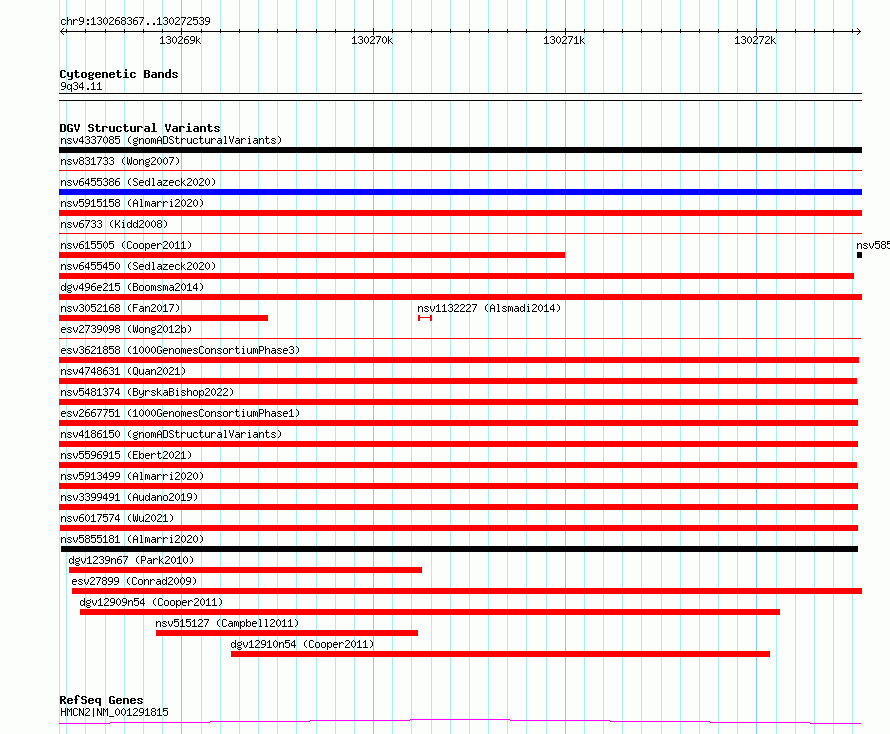Select the nsv831733 (Wong2007) label

(120, 161)
